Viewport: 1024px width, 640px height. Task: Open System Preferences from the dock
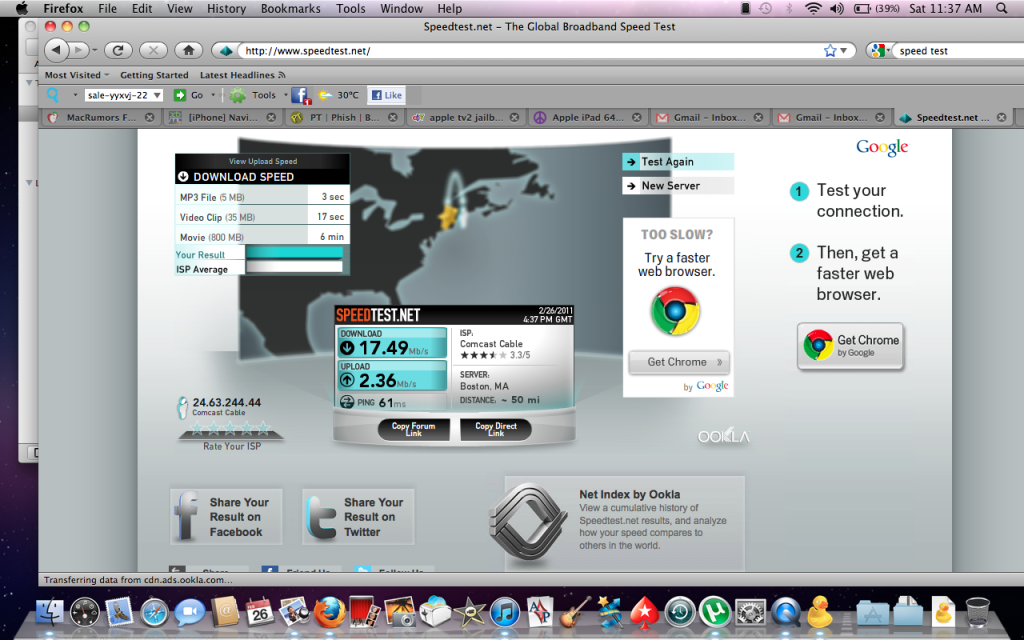pyautogui.click(x=750, y=613)
